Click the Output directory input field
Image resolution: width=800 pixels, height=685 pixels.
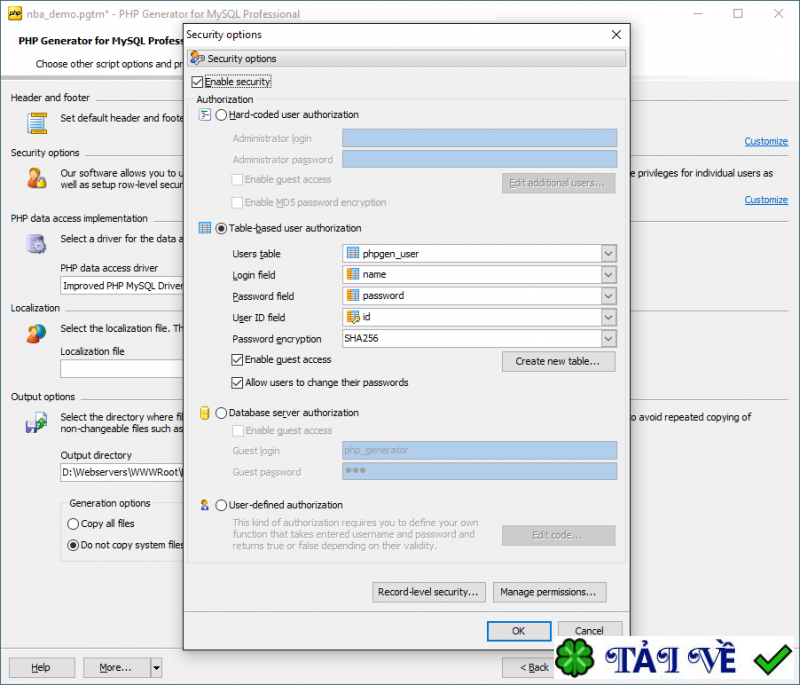pyautogui.click(x=122, y=472)
